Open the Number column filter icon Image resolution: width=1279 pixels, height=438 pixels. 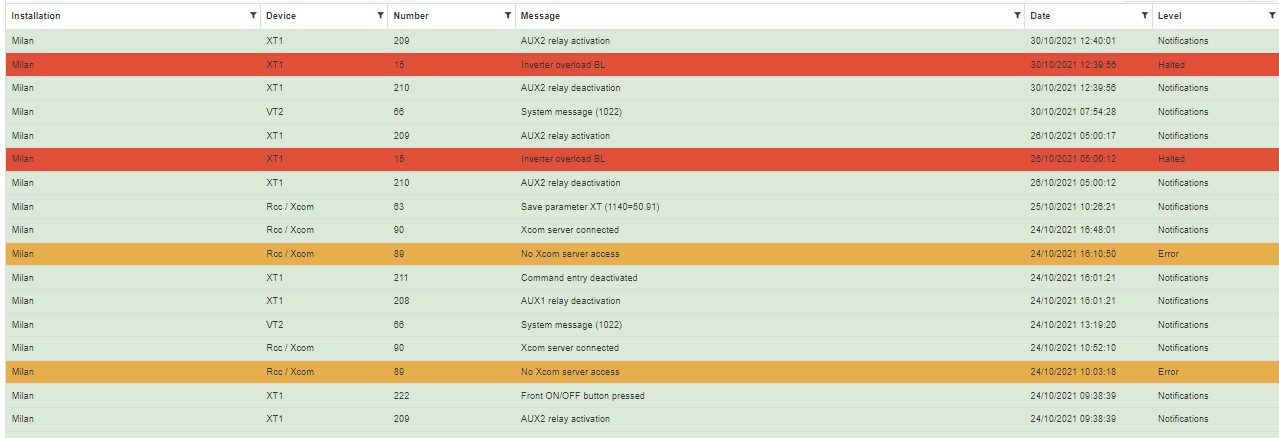tap(507, 16)
